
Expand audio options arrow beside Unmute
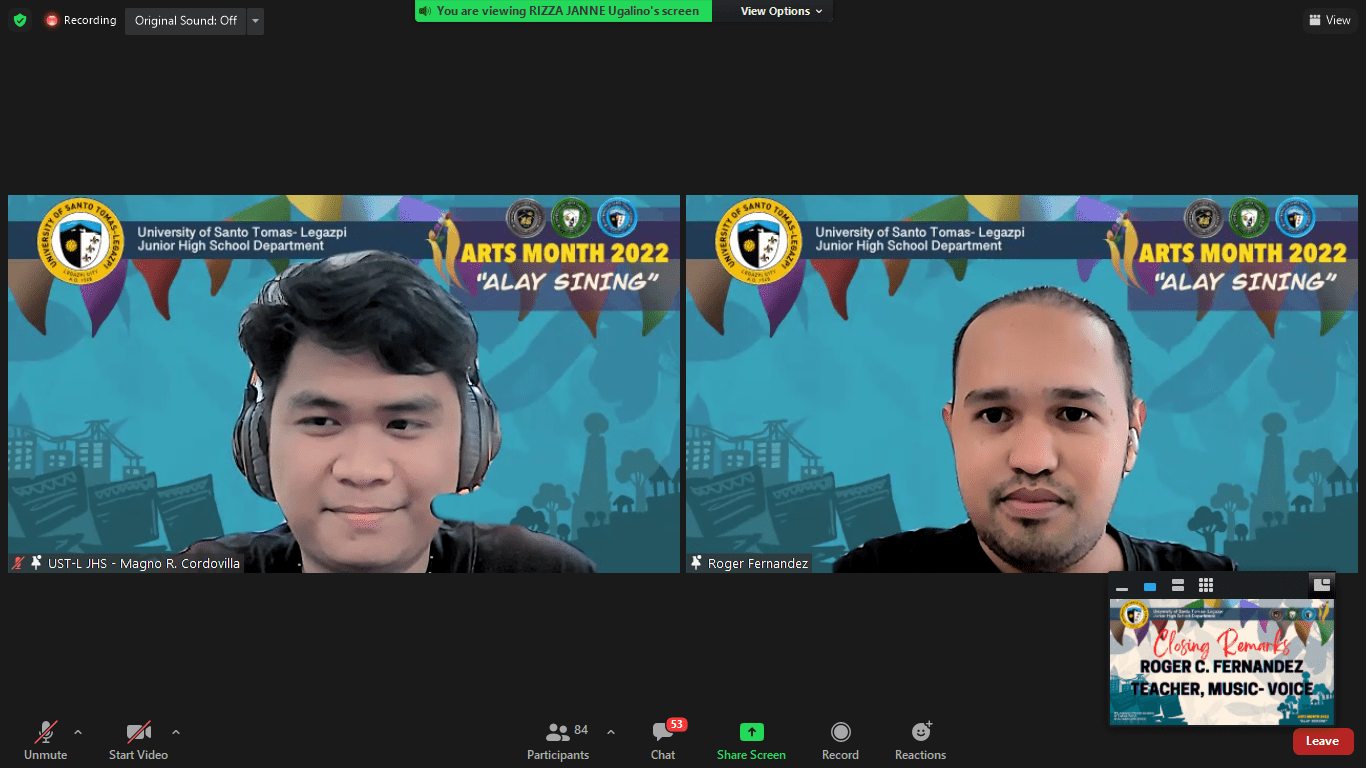(x=78, y=732)
